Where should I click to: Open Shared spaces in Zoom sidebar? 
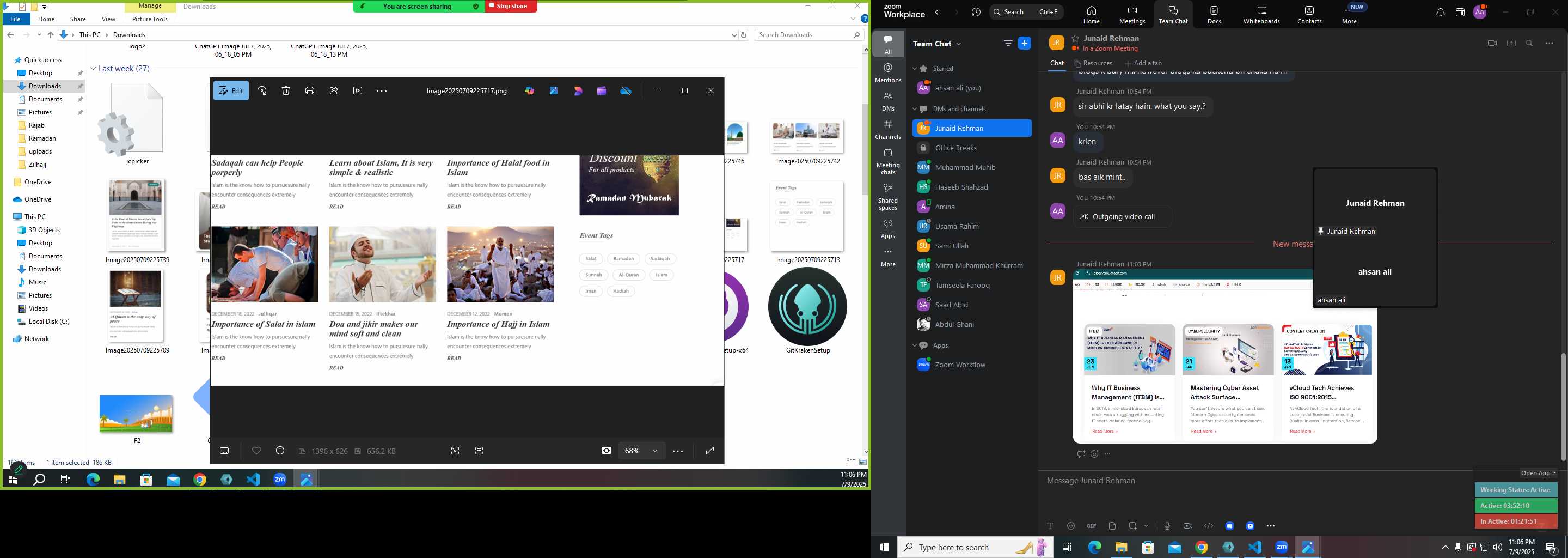point(888,196)
